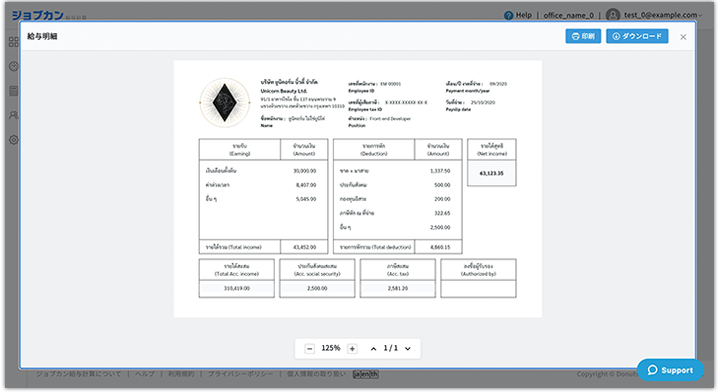720x392 pixels.
Task: Click the Employee tax ID label
Action: coord(365,109)
